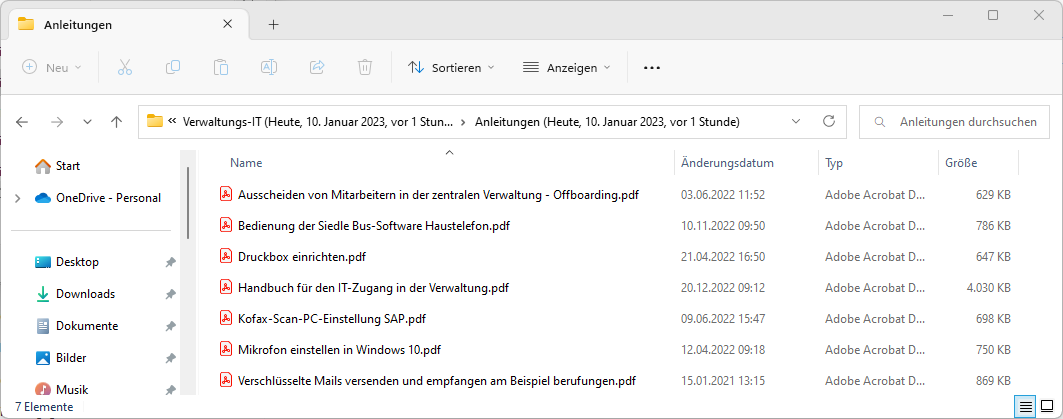
Task: Select Ausscheiden von Mitarbeitern Offboarding.pdf
Action: 439,195
